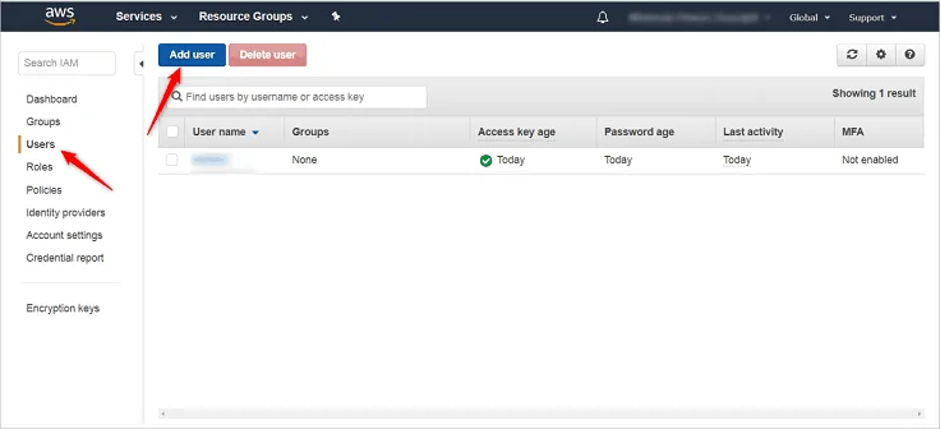
Task: Focus the find users search box
Action: [x=297, y=97]
